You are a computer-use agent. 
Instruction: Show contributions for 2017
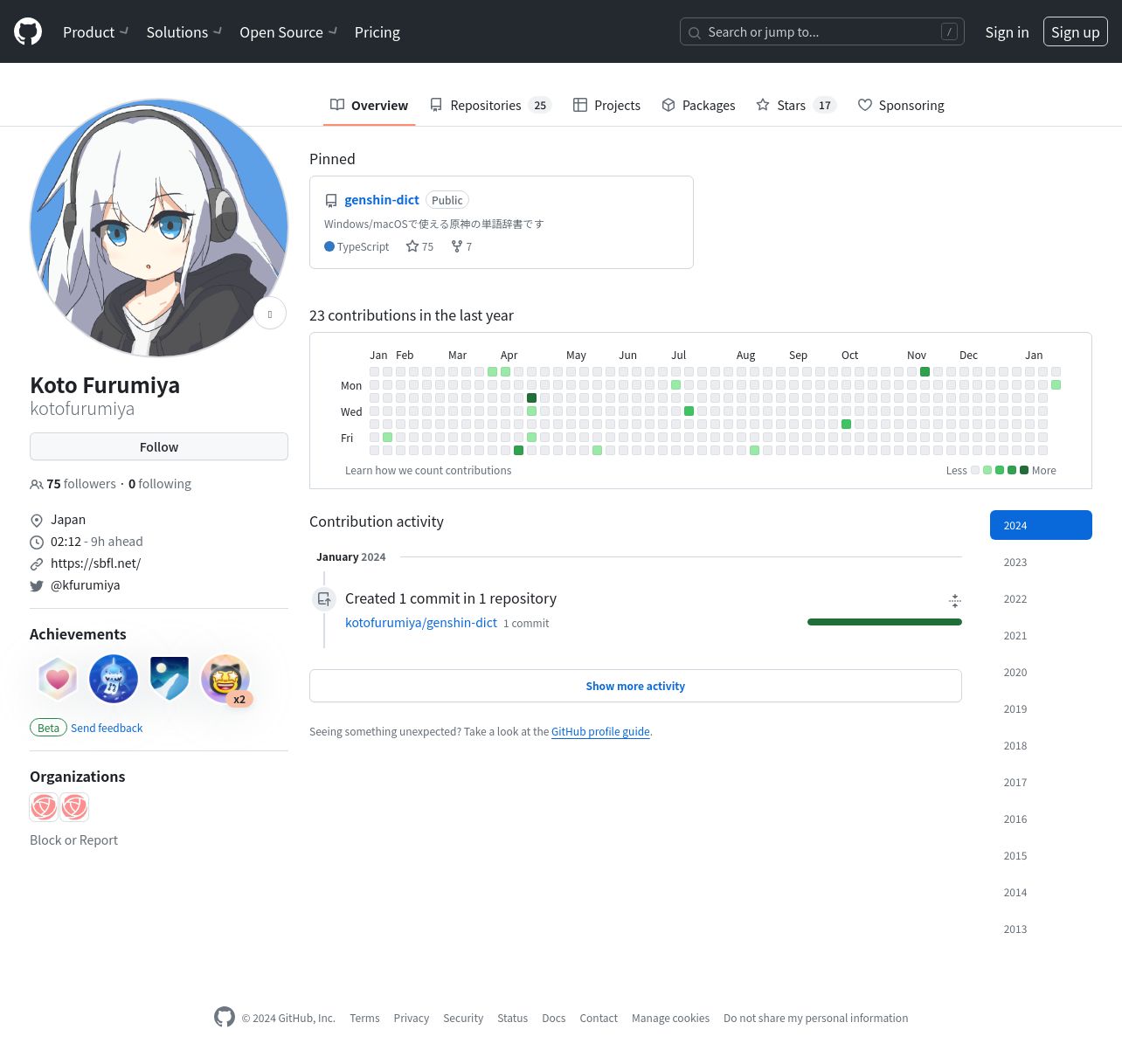[x=1041, y=782]
